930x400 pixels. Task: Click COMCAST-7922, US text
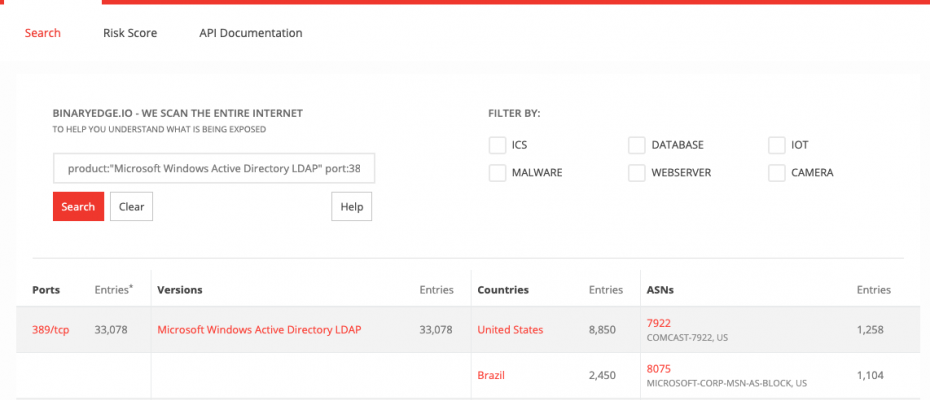click(x=687, y=338)
